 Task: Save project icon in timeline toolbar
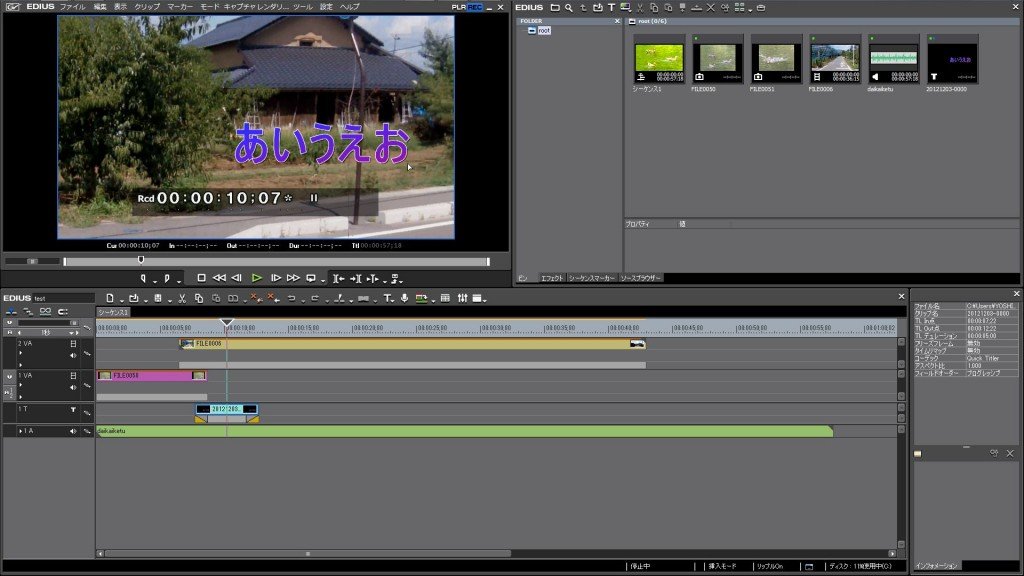[158, 298]
